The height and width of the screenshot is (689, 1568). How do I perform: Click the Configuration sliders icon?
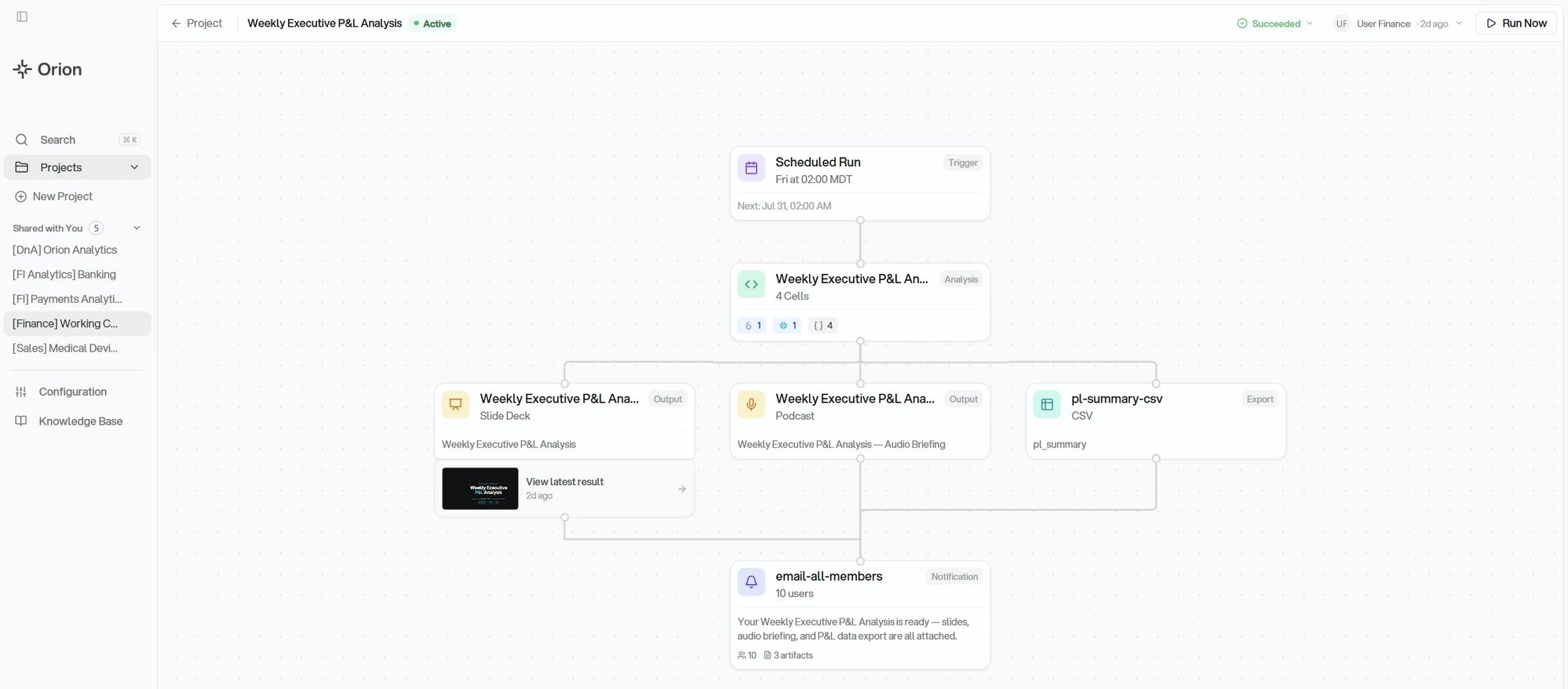point(21,392)
